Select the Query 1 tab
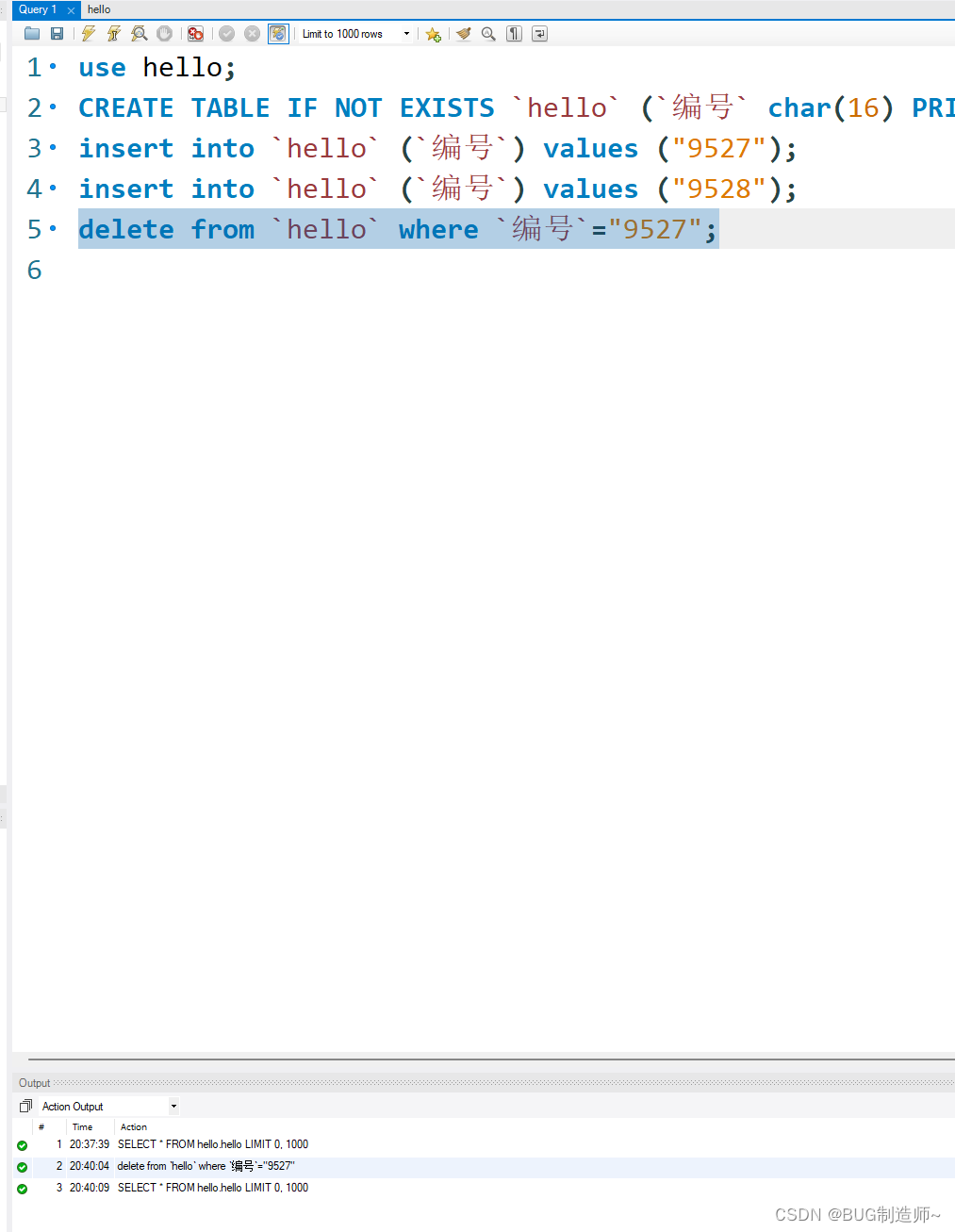 (x=36, y=9)
